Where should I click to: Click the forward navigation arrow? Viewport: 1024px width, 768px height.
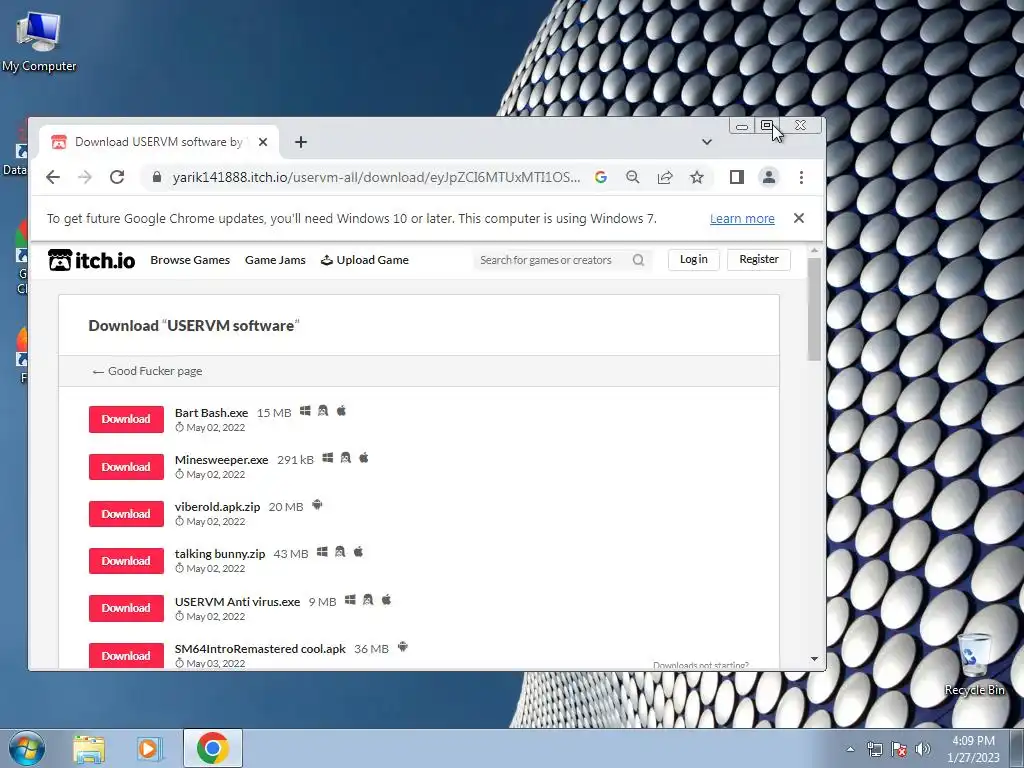(85, 177)
